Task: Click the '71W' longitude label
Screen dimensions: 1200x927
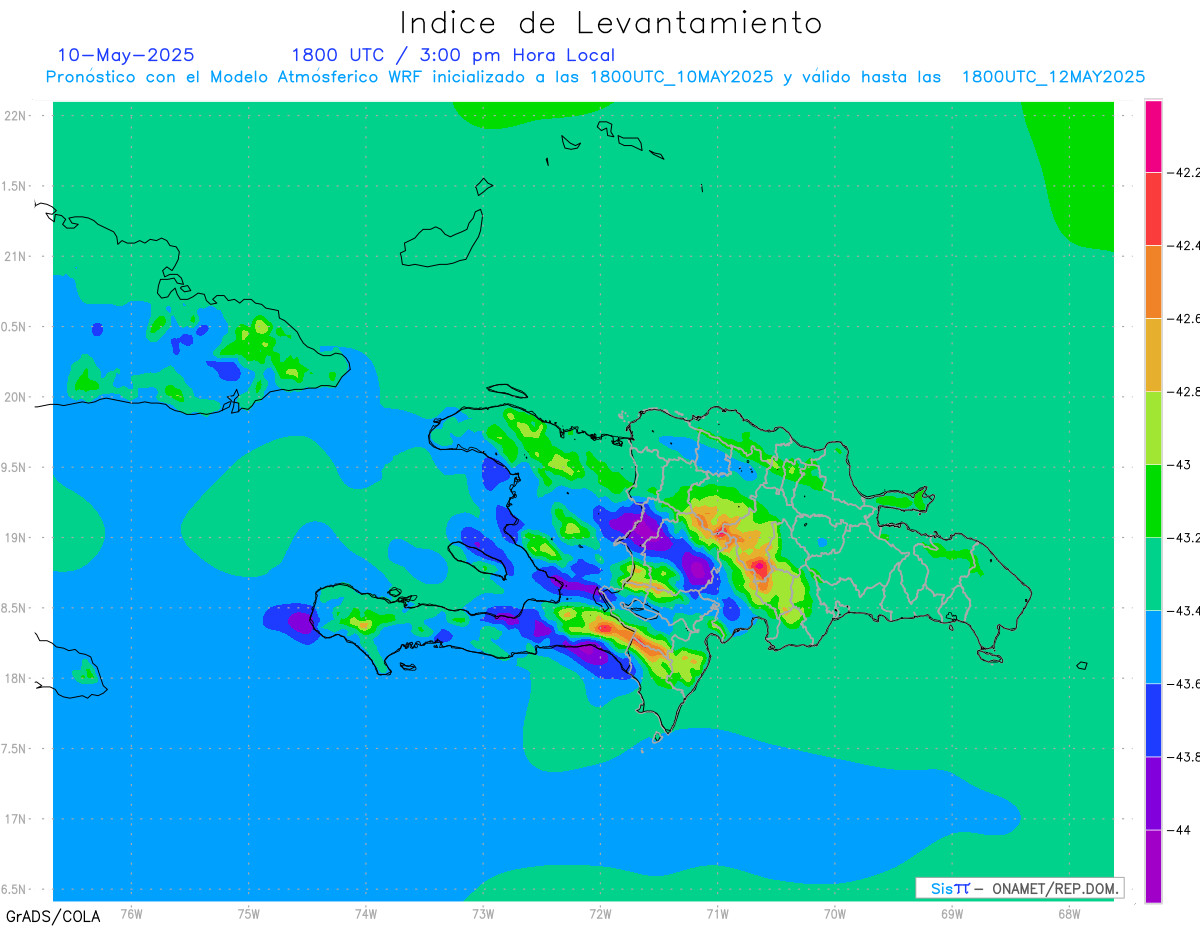Action: (x=717, y=913)
